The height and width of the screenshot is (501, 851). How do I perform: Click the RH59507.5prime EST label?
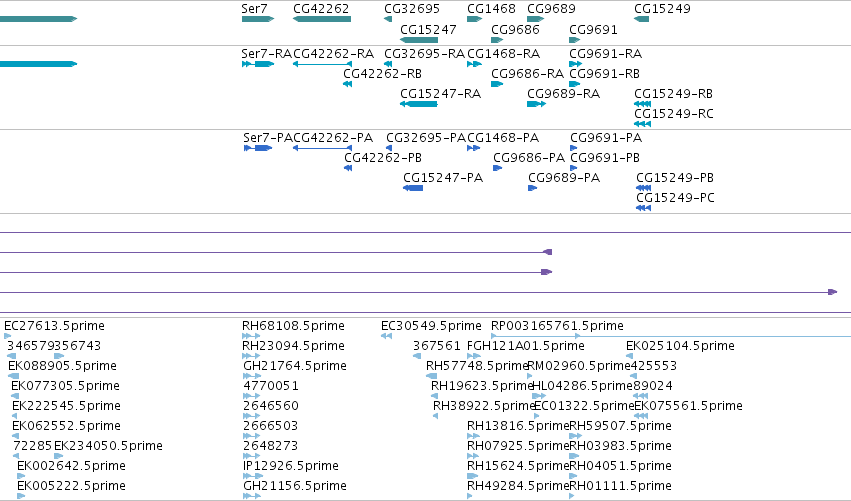pos(621,426)
